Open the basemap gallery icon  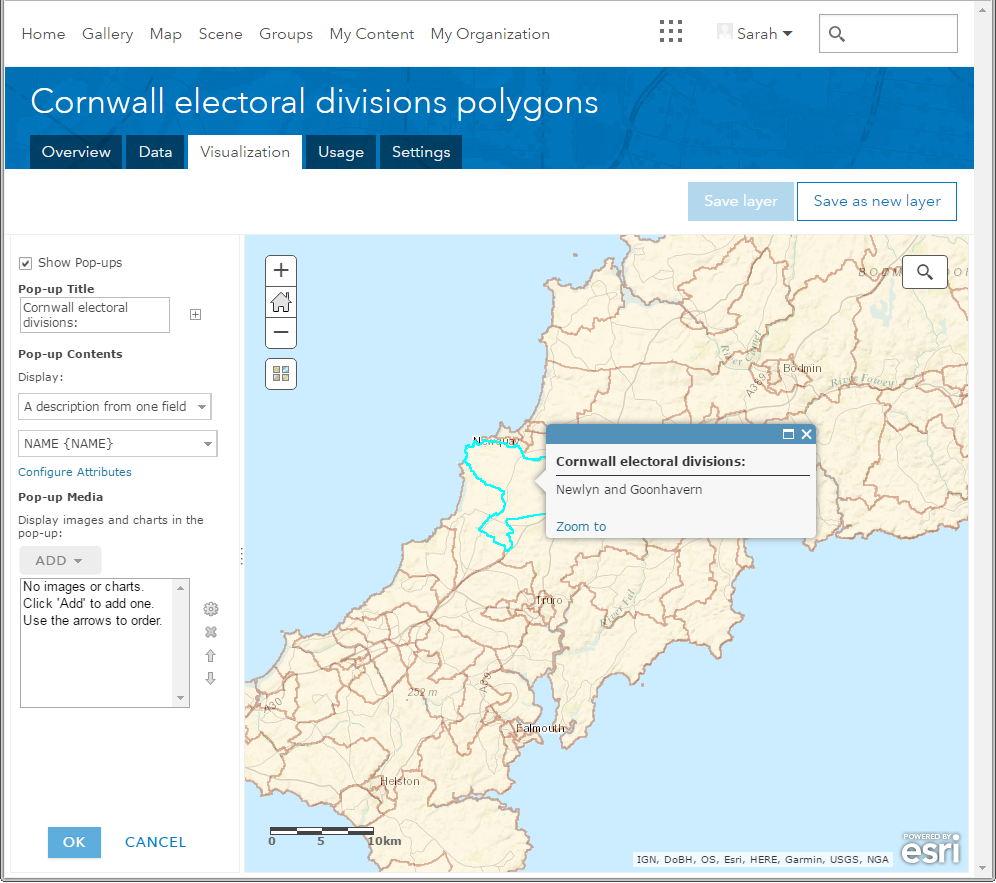click(281, 374)
